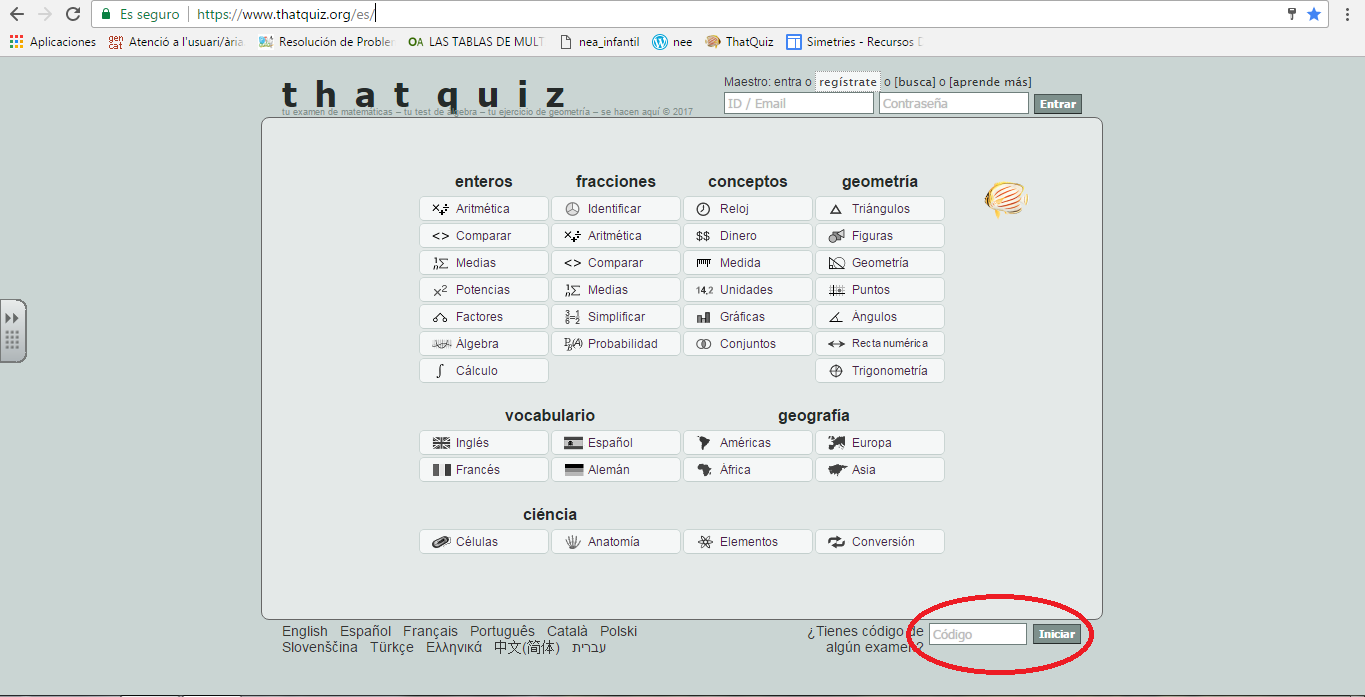Focus the Código exam code field

tap(977, 634)
